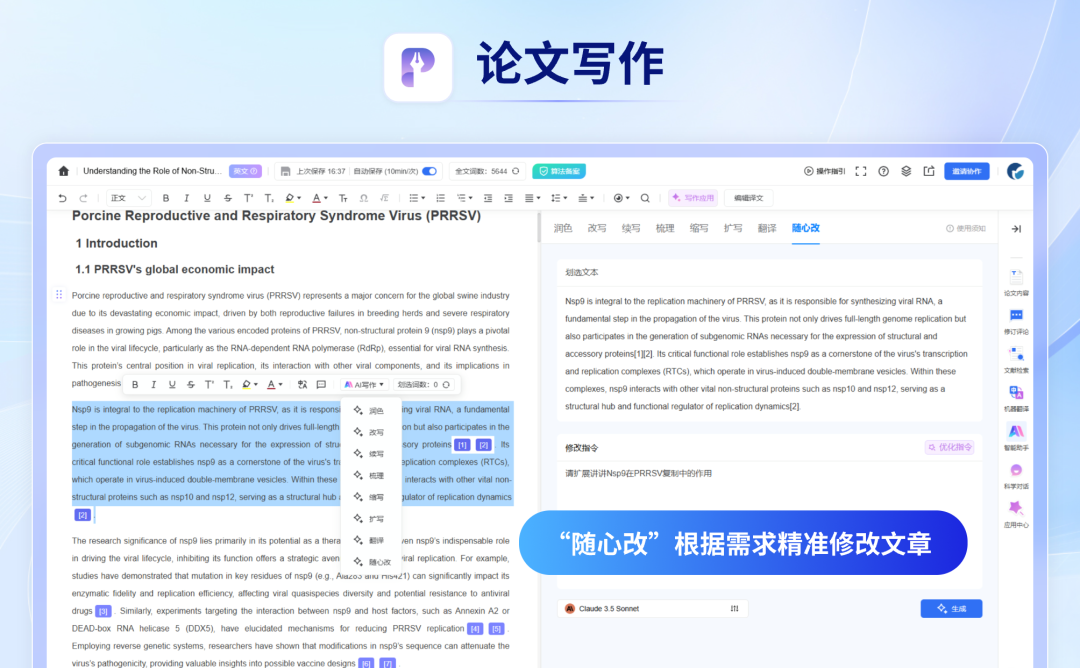The height and width of the screenshot is (668, 1080).
Task: Open the circular-dot options dropdown in the toolbar
Action: pyautogui.click(x=621, y=198)
